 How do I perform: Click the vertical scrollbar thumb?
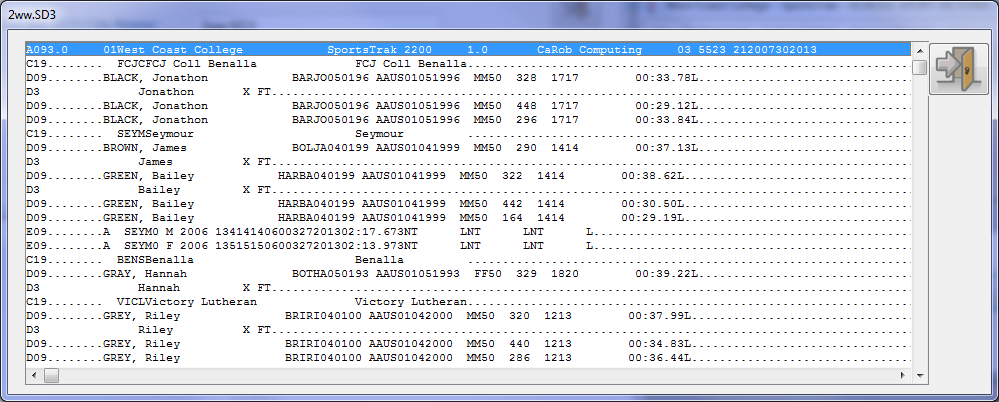tap(919, 67)
